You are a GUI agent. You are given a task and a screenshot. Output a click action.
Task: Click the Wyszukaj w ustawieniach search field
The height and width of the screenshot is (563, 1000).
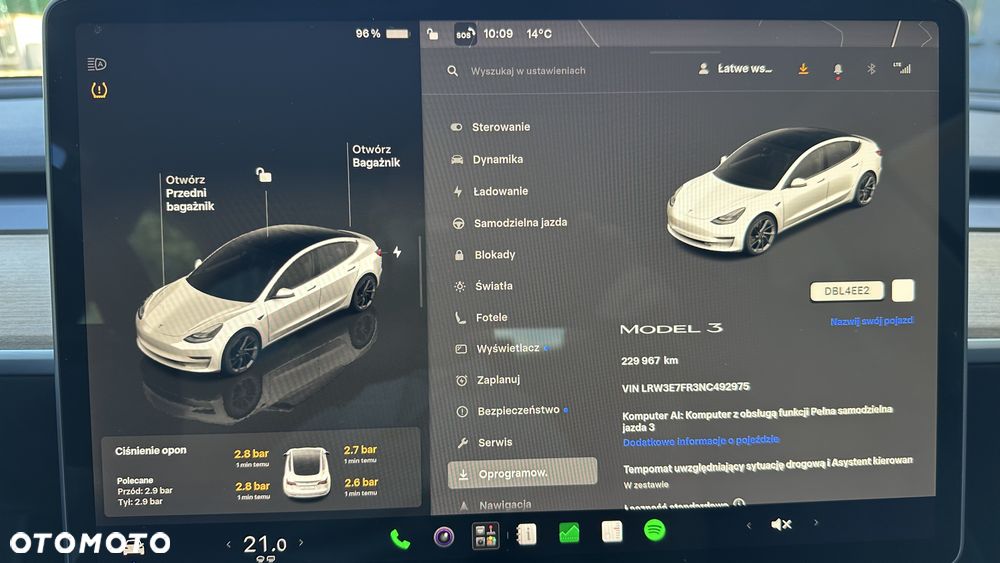[x=528, y=71]
